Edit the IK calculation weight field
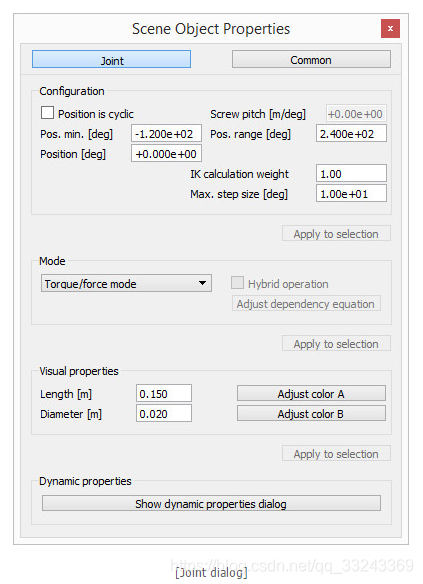The height and width of the screenshot is (584, 423). pyautogui.click(x=352, y=174)
